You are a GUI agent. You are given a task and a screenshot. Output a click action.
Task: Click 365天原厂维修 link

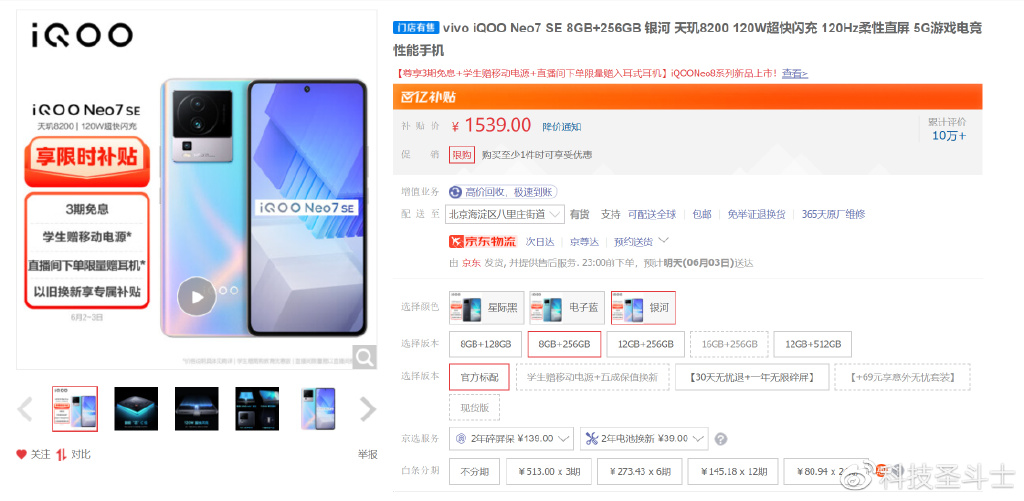coord(833,214)
